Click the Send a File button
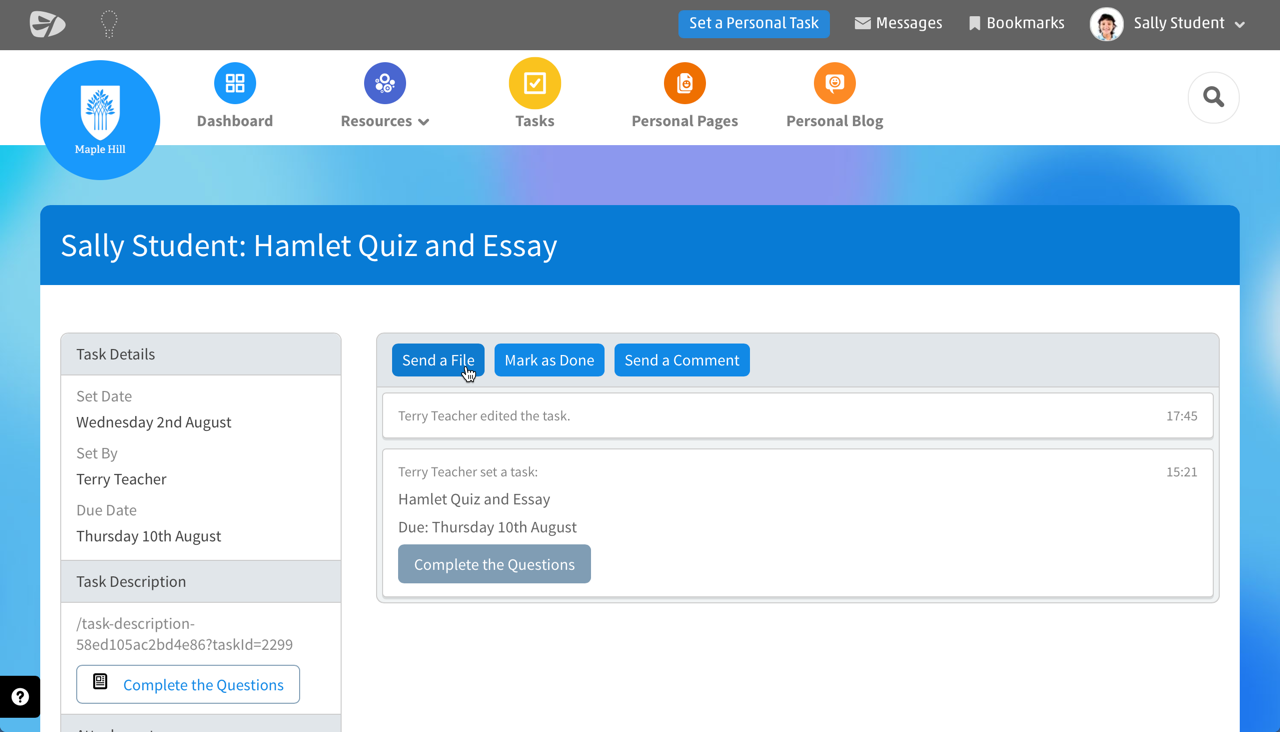 tap(438, 360)
